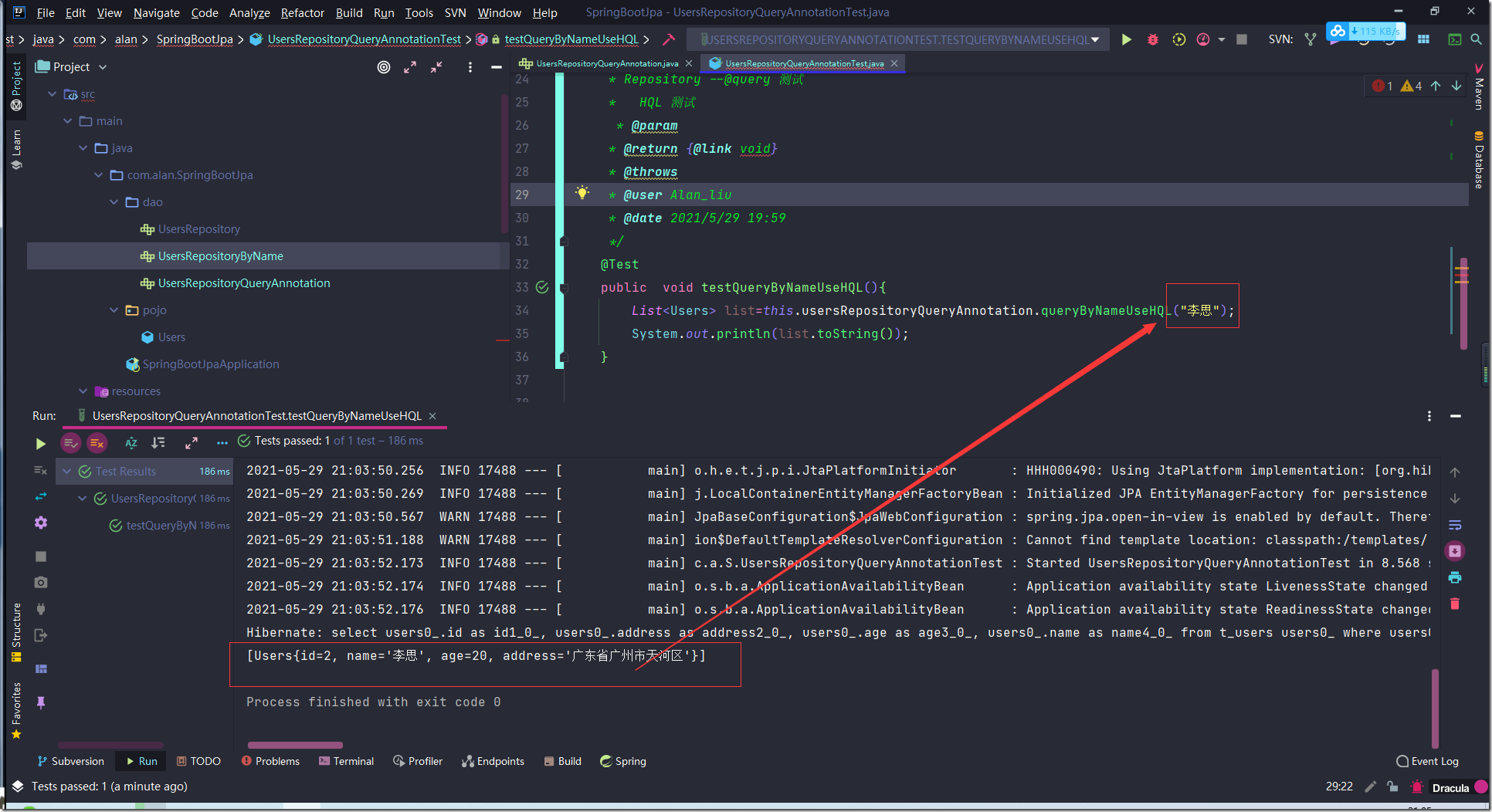Print console output with printer icon
Screen dimensions: 1492x812
click(x=1455, y=577)
